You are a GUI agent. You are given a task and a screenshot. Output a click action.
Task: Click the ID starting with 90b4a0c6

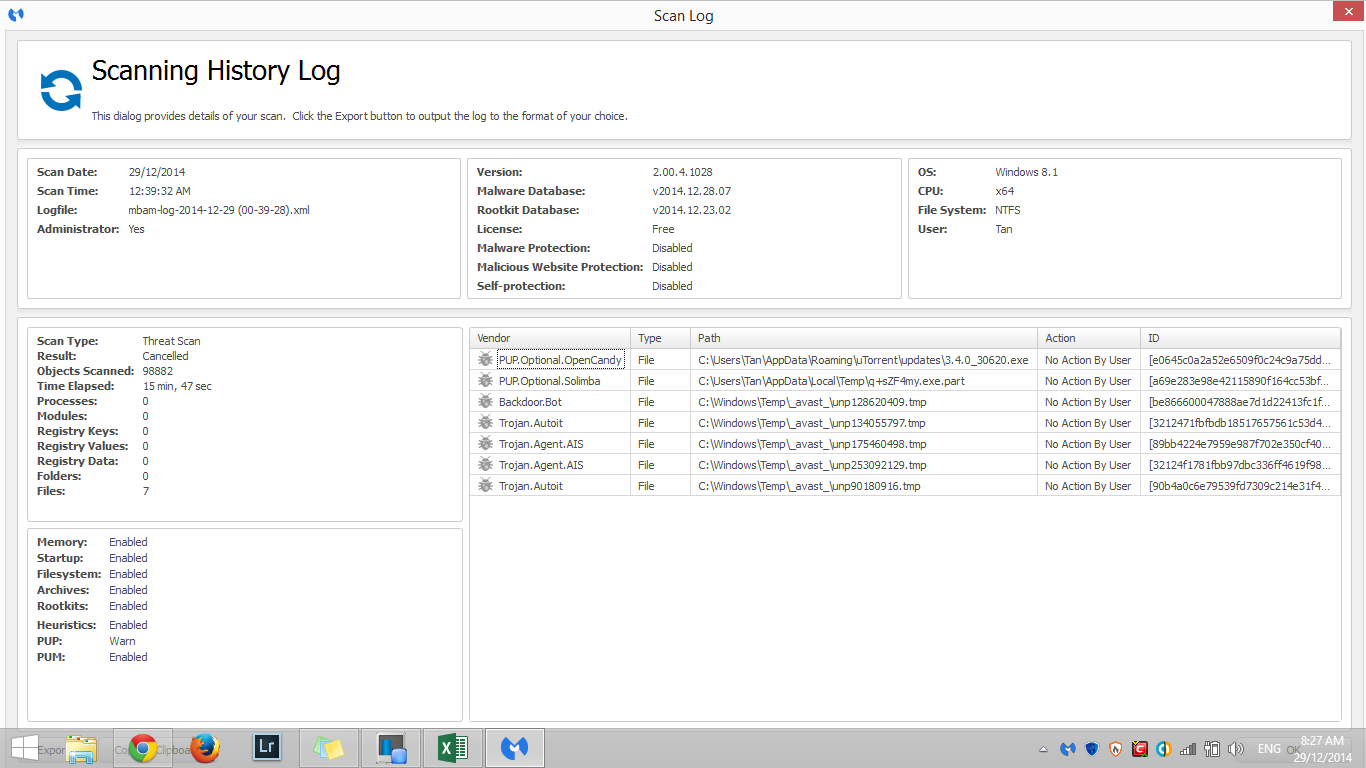pos(1240,486)
